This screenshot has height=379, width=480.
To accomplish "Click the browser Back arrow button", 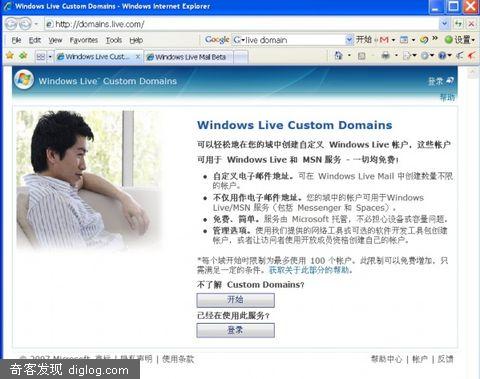I will point(10,24).
